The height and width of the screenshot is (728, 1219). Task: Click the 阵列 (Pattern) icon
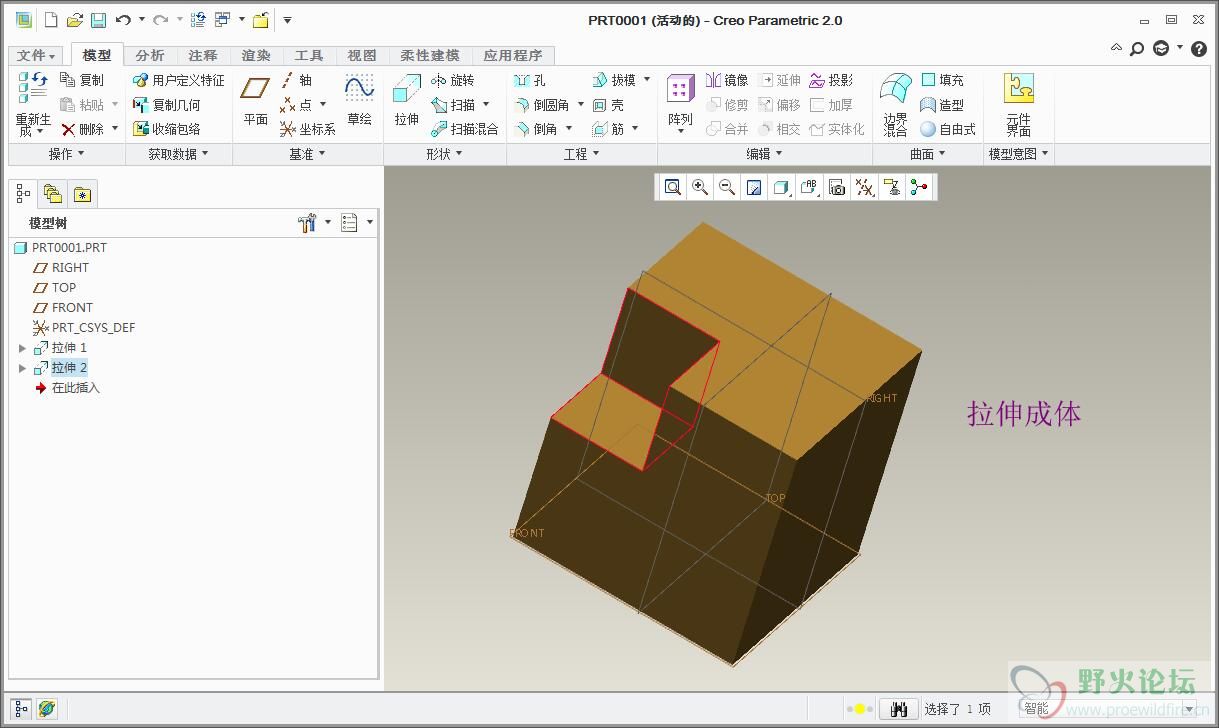point(680,101)
